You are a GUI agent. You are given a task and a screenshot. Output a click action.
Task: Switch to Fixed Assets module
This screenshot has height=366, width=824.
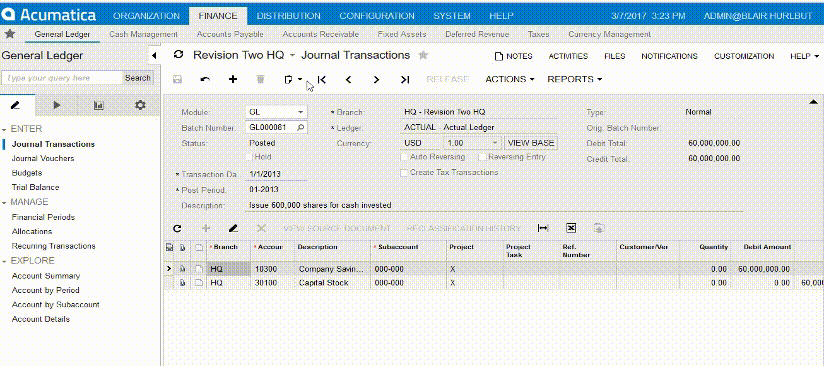pos(401,34)
